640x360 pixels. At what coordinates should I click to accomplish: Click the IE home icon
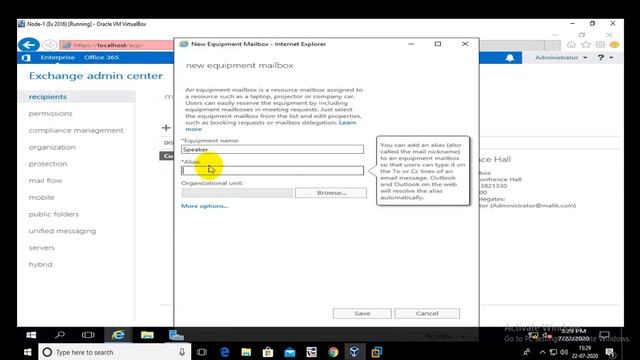click(571, 44)
